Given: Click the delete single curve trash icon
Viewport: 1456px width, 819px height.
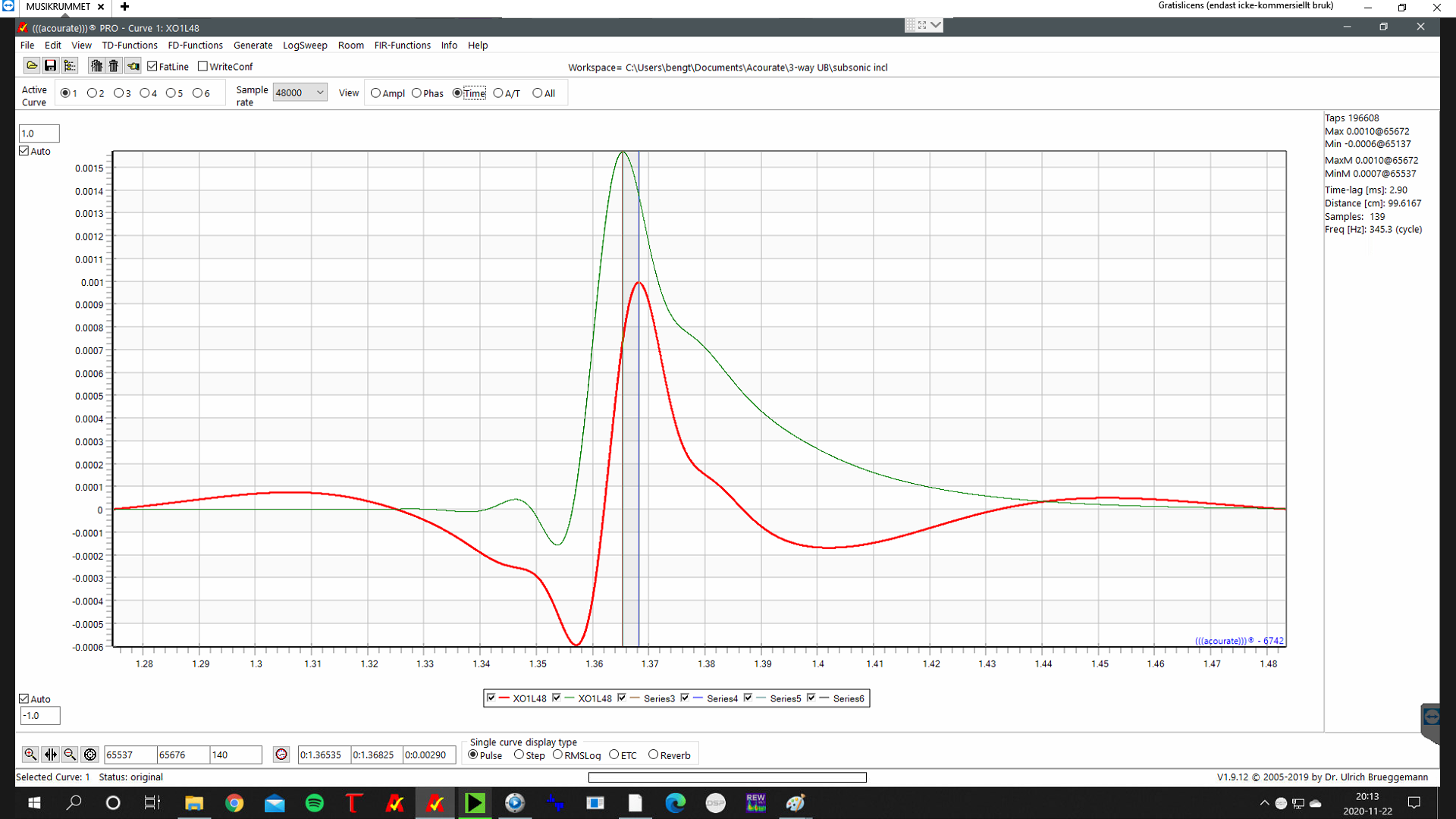Looking at the screenshot, I should (x=114, y=66).
